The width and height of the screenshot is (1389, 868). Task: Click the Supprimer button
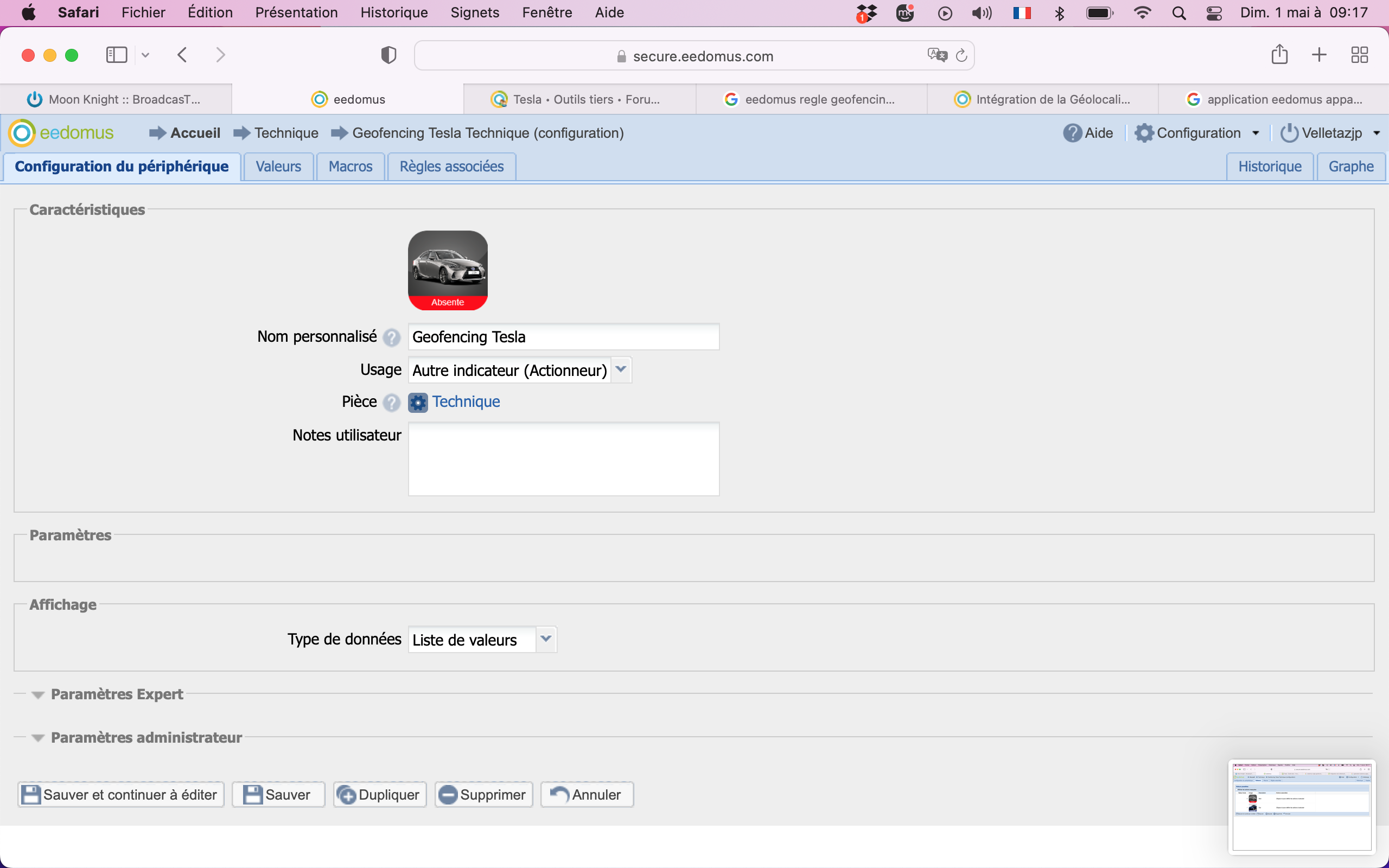click(x=483, y=795)
